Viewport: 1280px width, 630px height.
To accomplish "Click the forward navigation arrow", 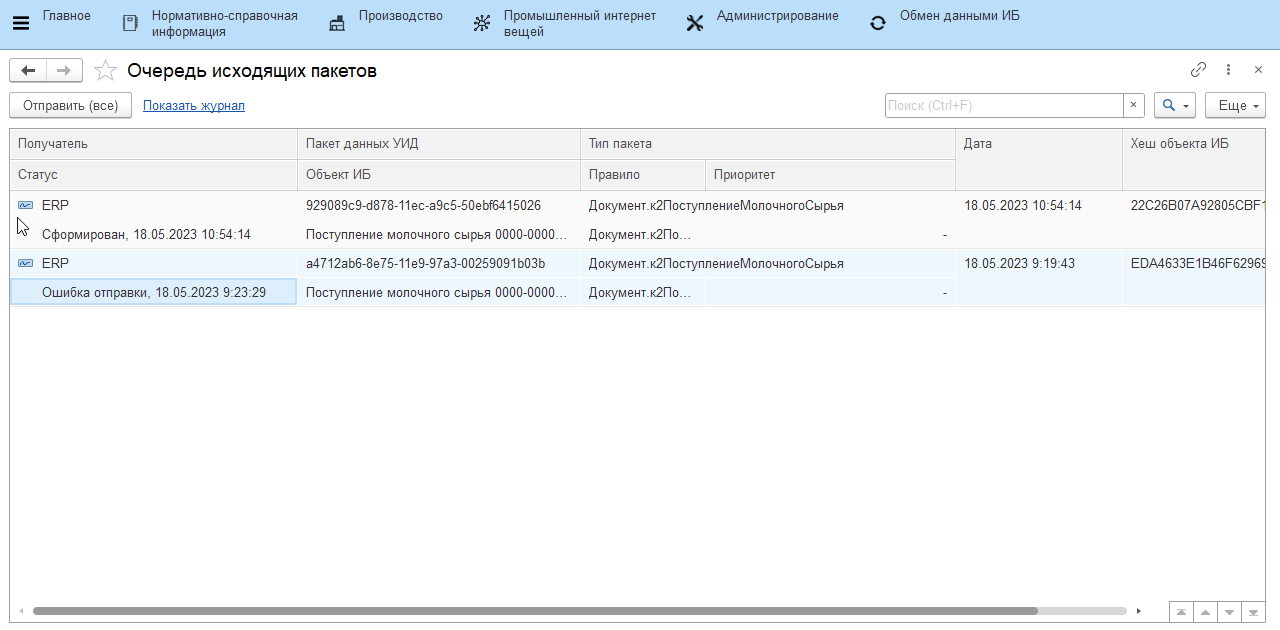I will pyautogui.click(x=63, y=70).
